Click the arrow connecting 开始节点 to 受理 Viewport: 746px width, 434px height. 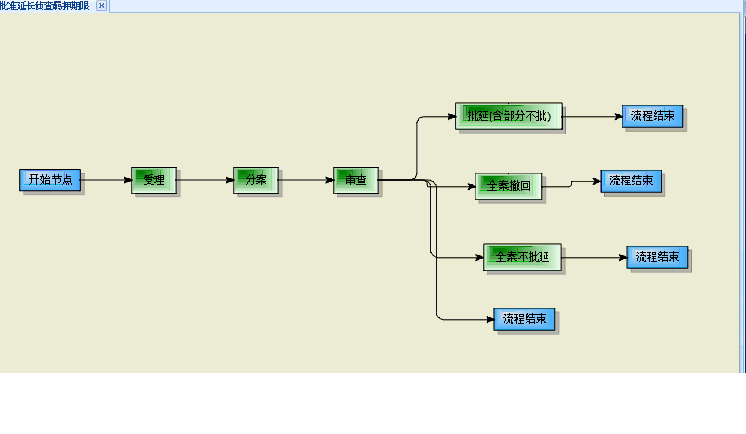click(x=106, y=180)
